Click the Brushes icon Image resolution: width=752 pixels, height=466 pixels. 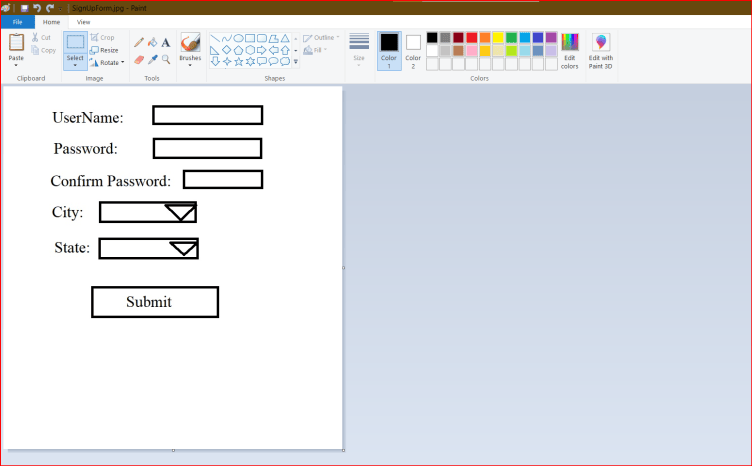(x=190, y=43)
